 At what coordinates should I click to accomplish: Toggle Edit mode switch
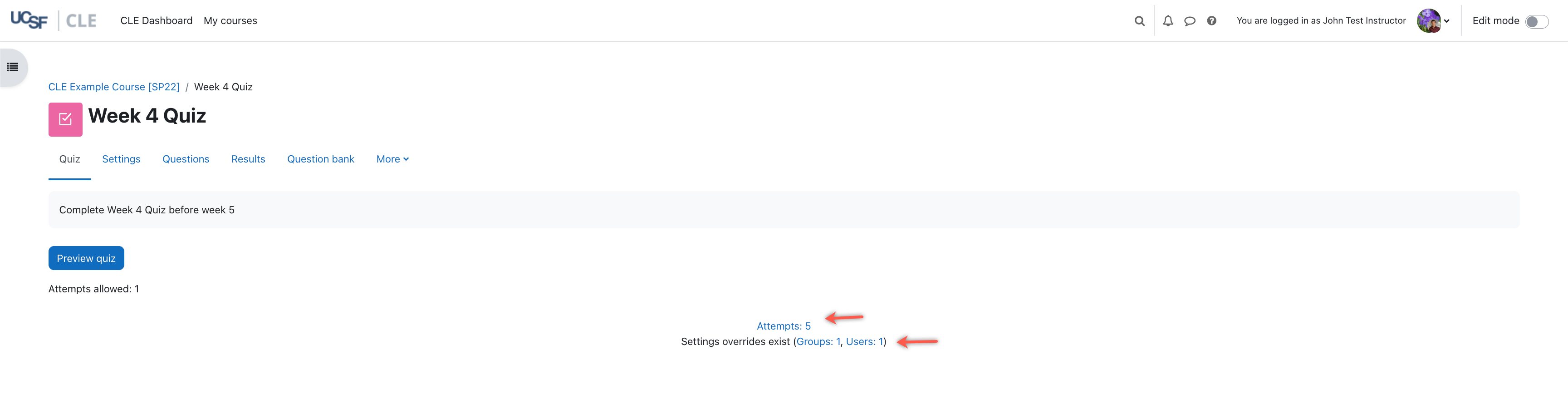pos(1536,22)
